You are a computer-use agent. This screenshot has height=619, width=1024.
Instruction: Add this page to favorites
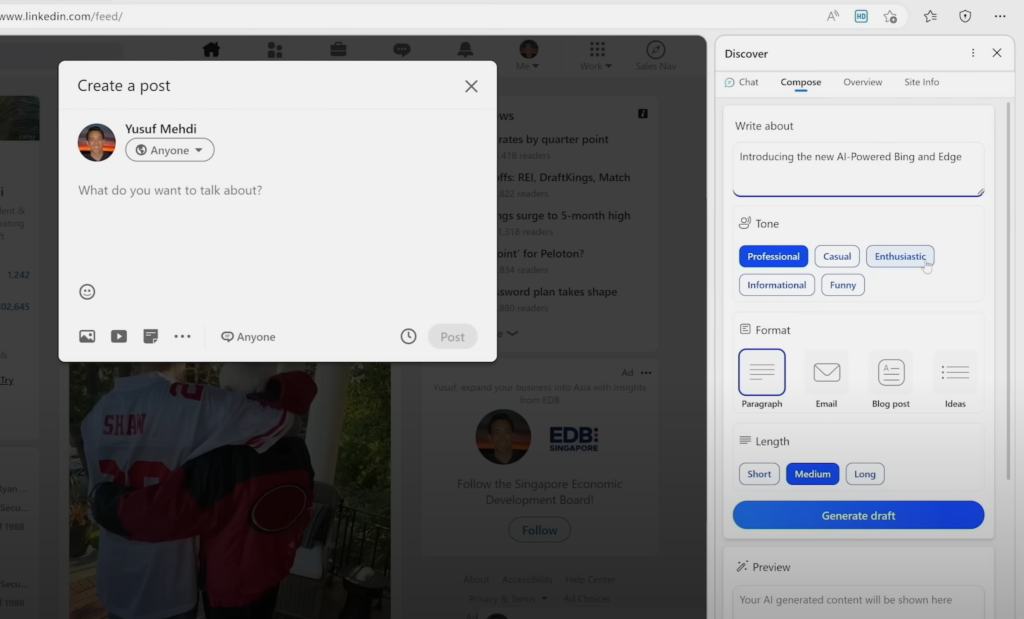pyautogui.click(x=890, y=16)
